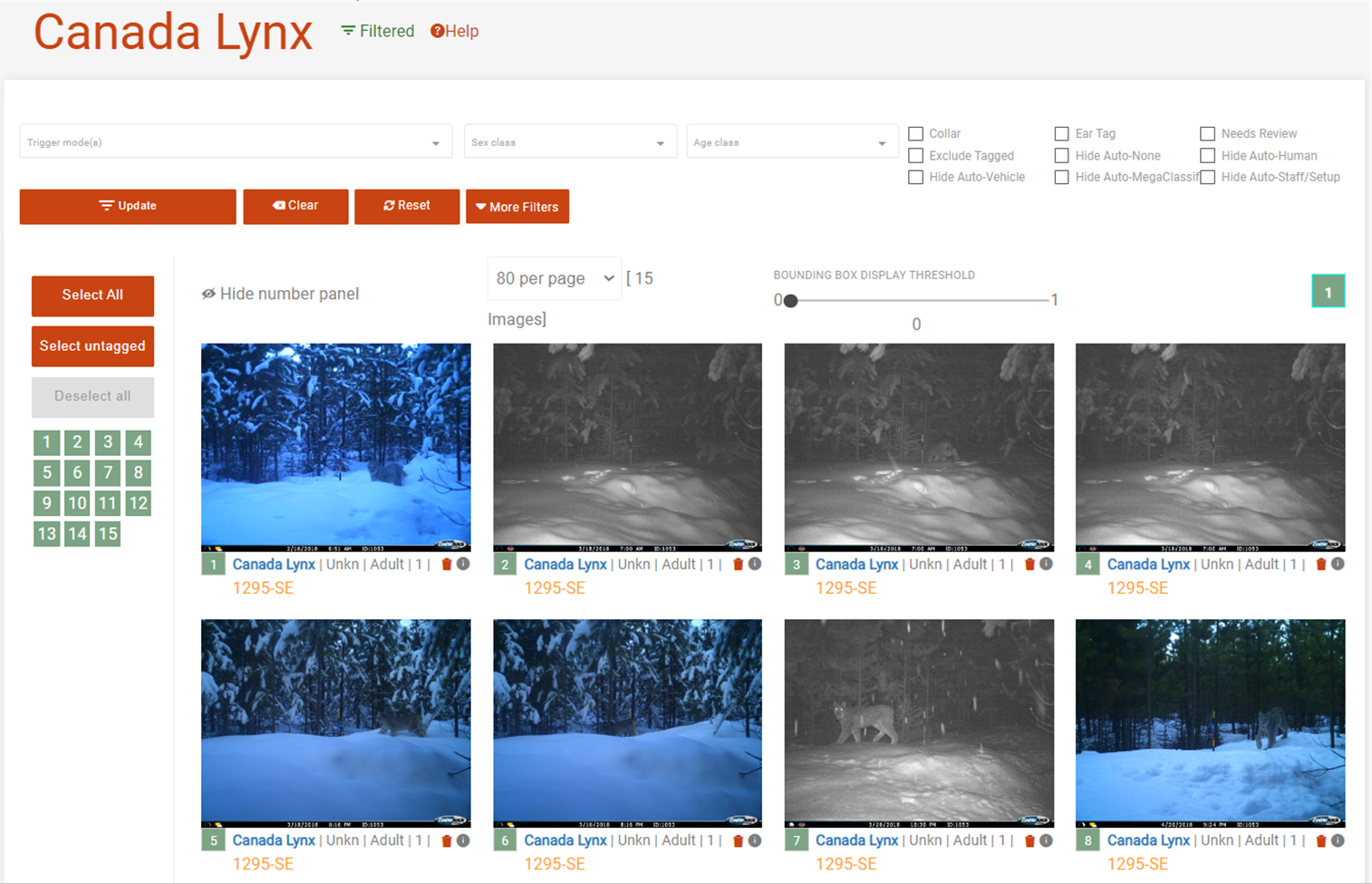Open Canada Lynx link for image 7
The width and height of the screenshot is (1372, 884).
[x=856, y=840]
